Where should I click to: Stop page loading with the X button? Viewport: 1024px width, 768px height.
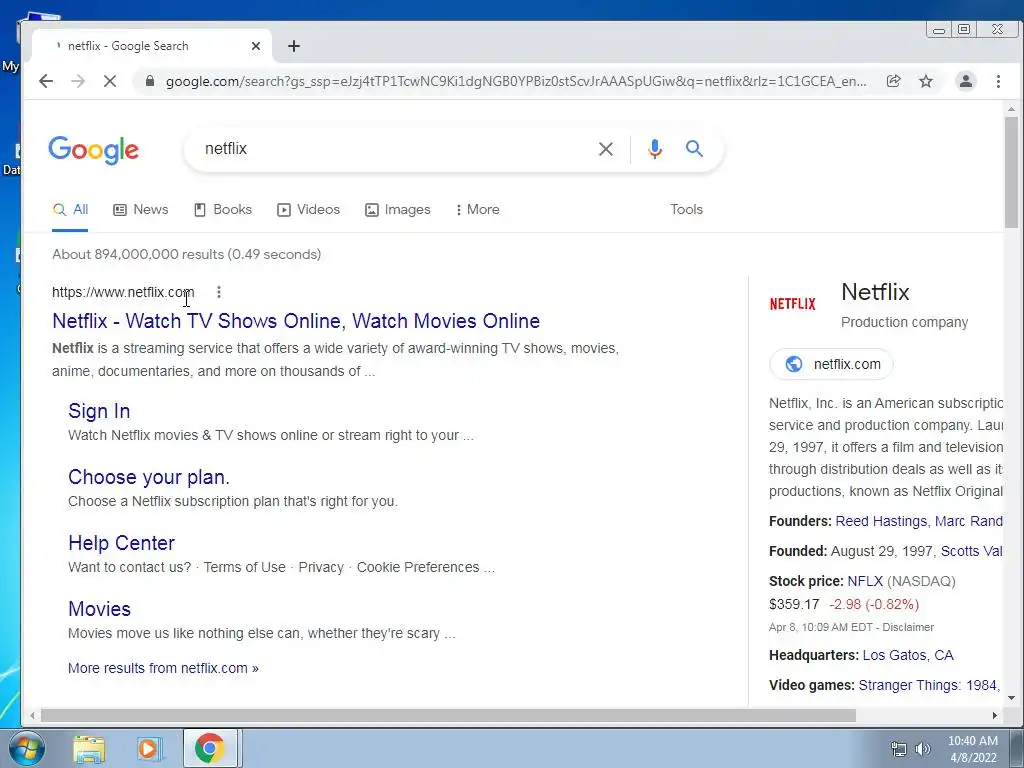[110, 81]
